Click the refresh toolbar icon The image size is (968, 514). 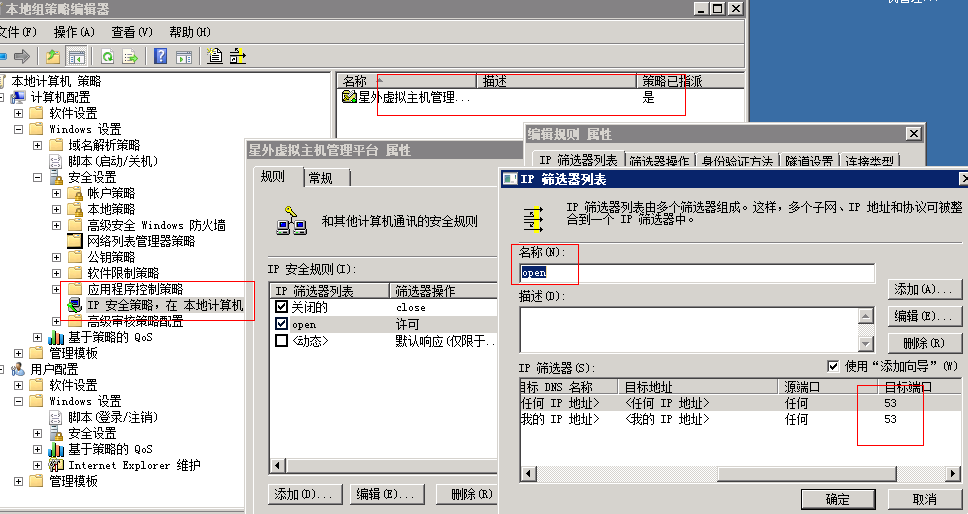tap(106, 56)
